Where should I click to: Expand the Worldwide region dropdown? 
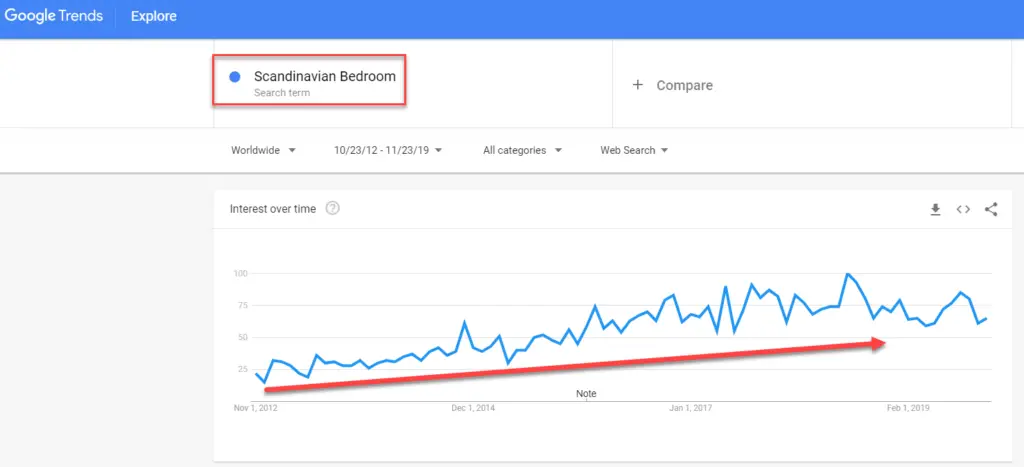pos(263,150)
